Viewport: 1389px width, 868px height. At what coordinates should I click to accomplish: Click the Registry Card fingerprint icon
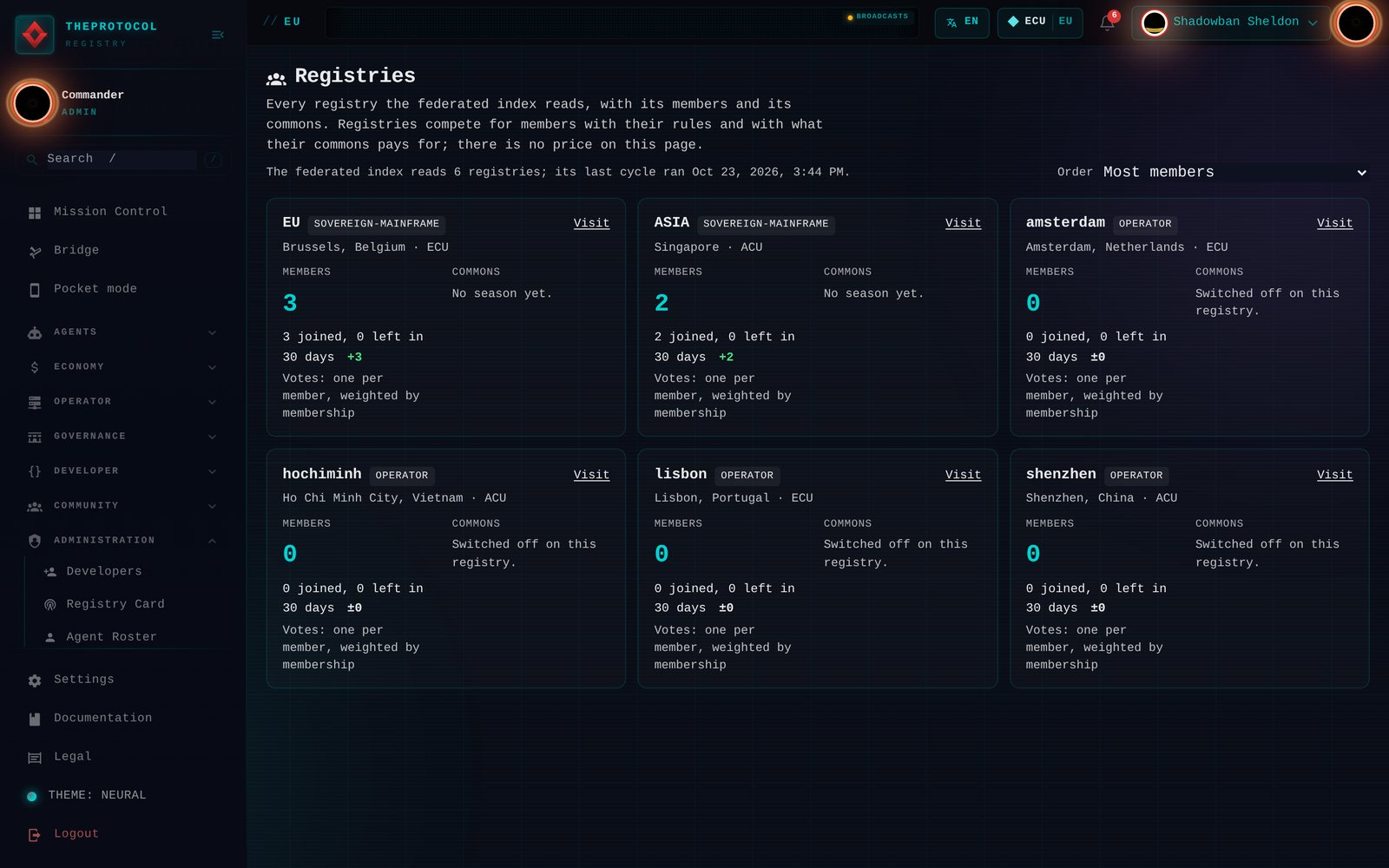coord(50,605)
